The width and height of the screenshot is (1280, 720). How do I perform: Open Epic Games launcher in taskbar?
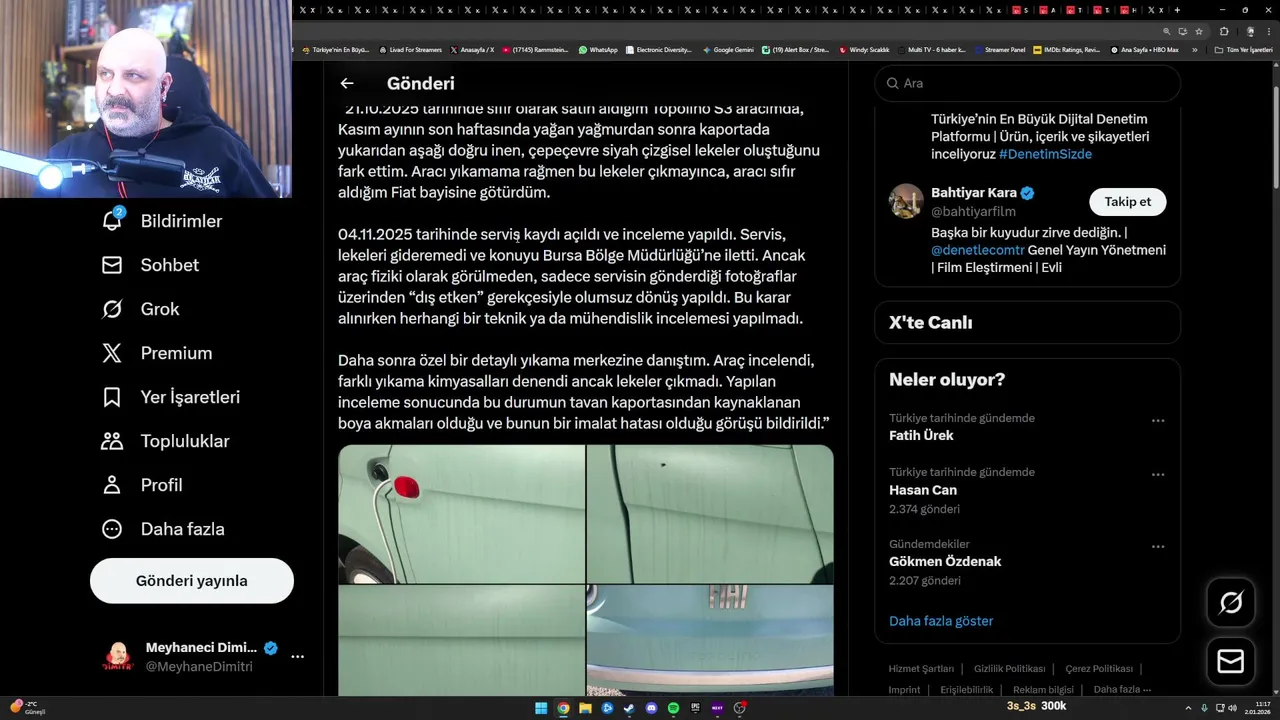(695, 708)
